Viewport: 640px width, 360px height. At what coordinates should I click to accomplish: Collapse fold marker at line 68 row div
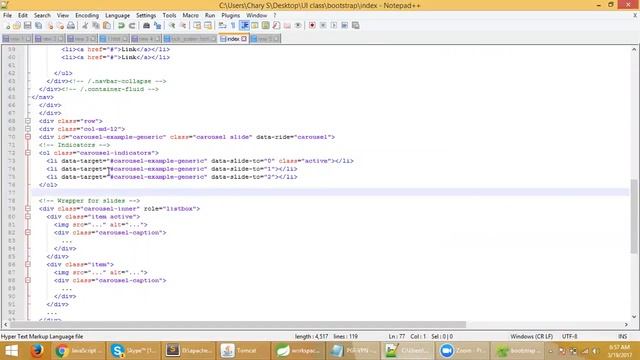(x=28, y=121)
